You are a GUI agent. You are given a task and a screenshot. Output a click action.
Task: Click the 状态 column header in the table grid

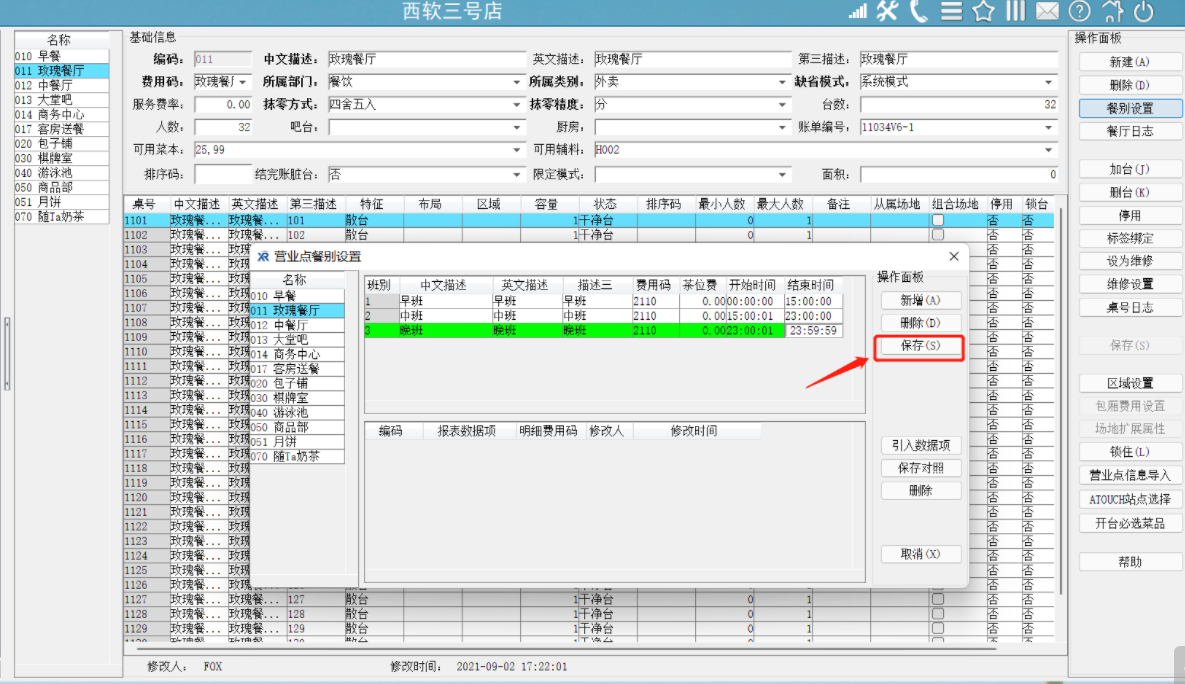pyautogui.click(x=605, y=204)
